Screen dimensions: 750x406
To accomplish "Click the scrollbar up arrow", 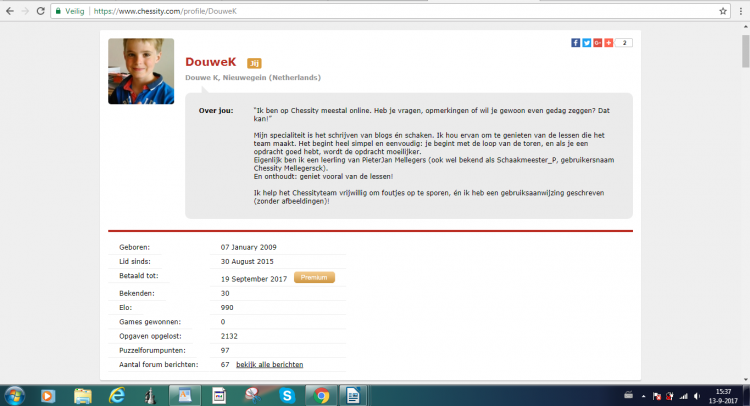I will [745, 27].
